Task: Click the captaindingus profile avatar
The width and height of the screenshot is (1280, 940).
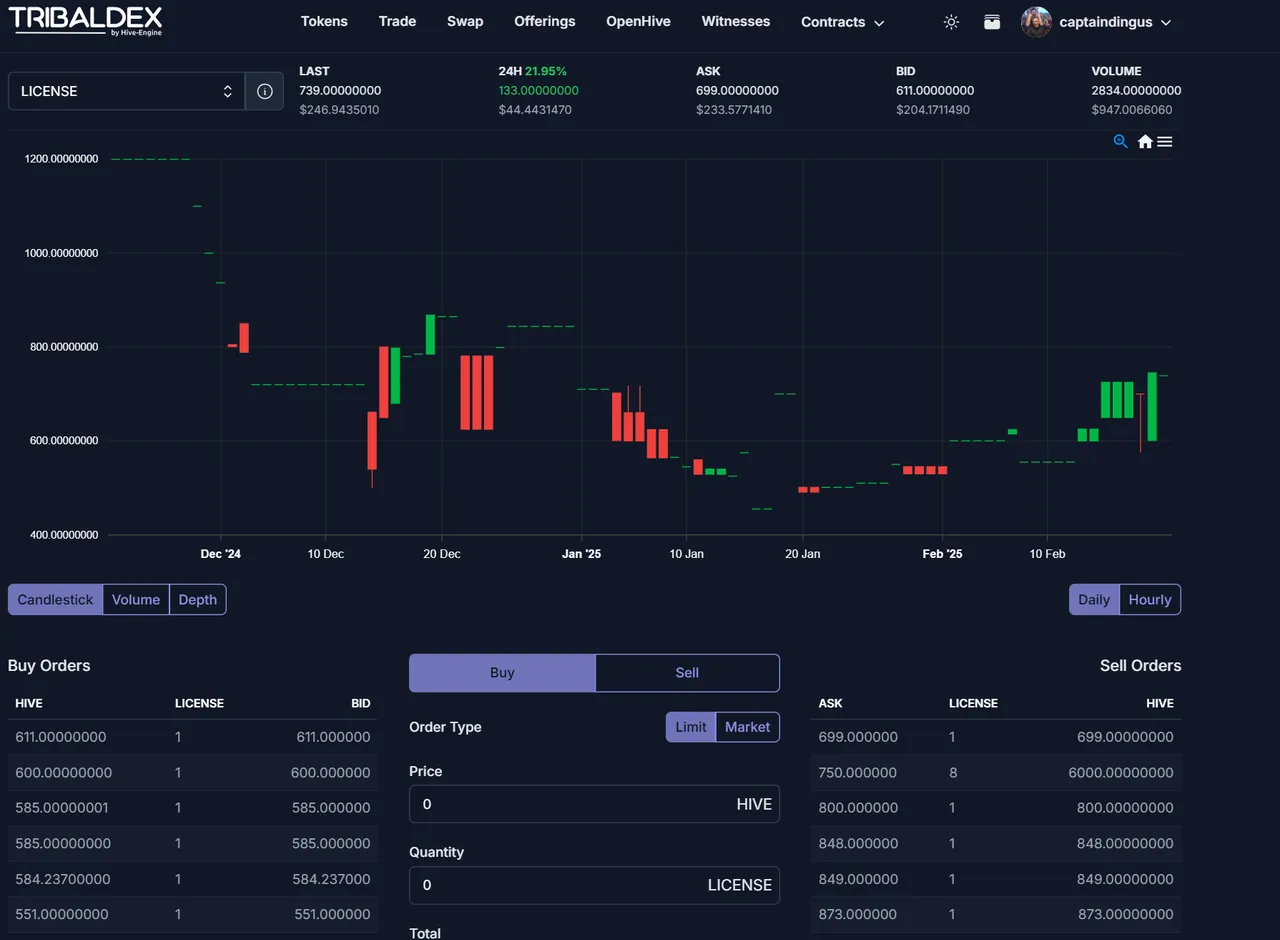Action: coord(1036,22)
